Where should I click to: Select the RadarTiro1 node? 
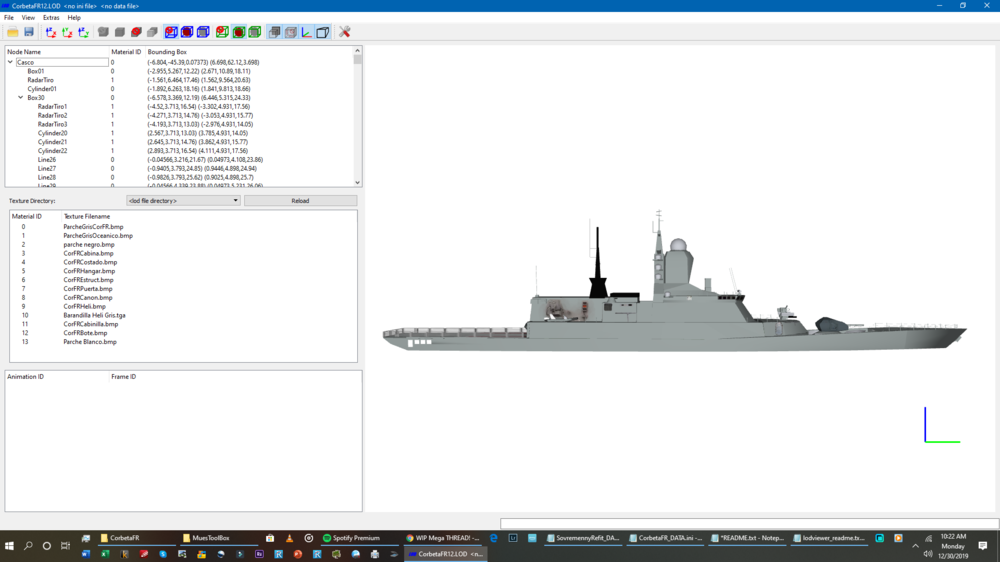pyautogui.click(x=52, y=107)
